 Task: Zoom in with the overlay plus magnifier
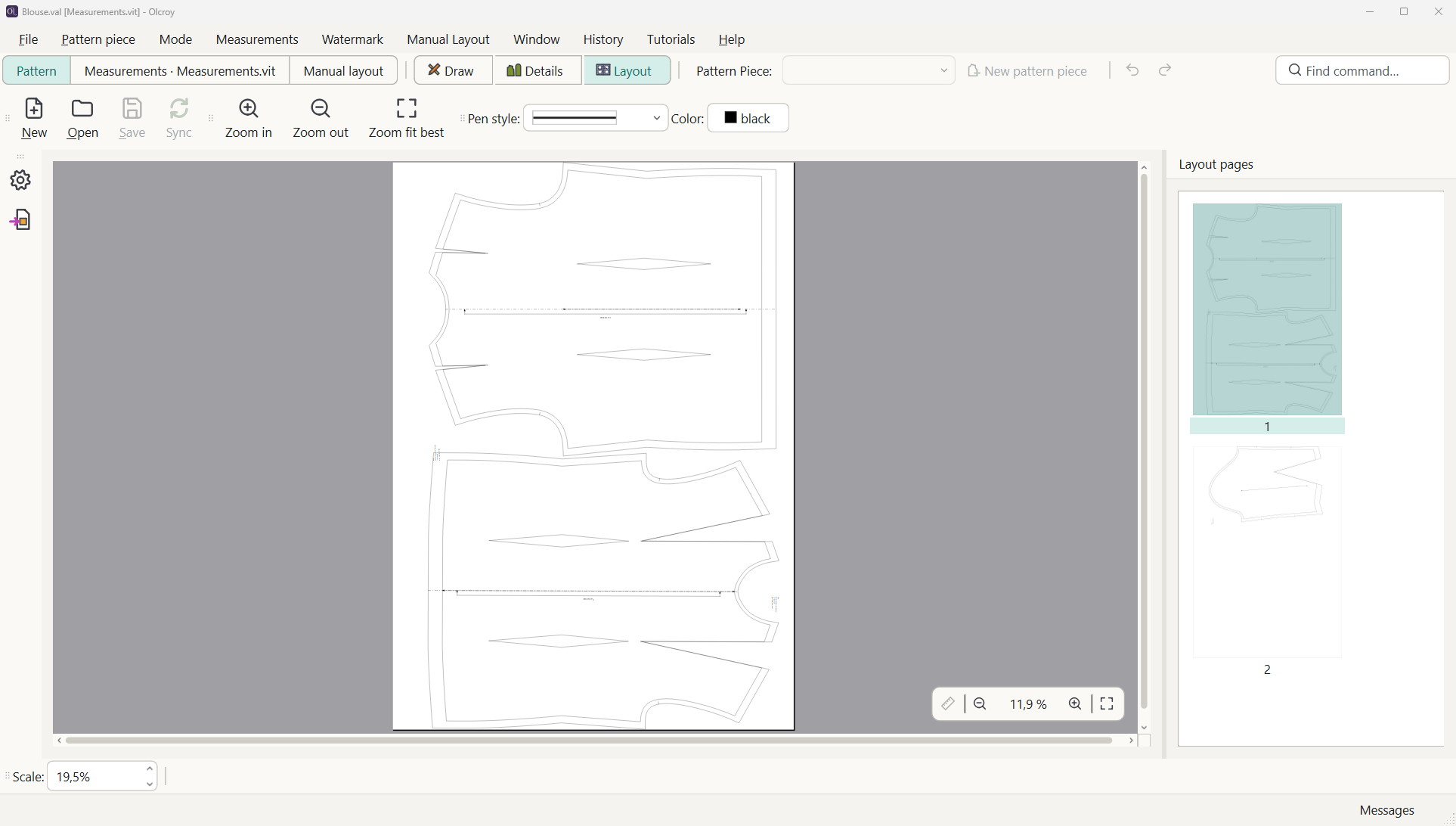click(x=1075, y=704)
